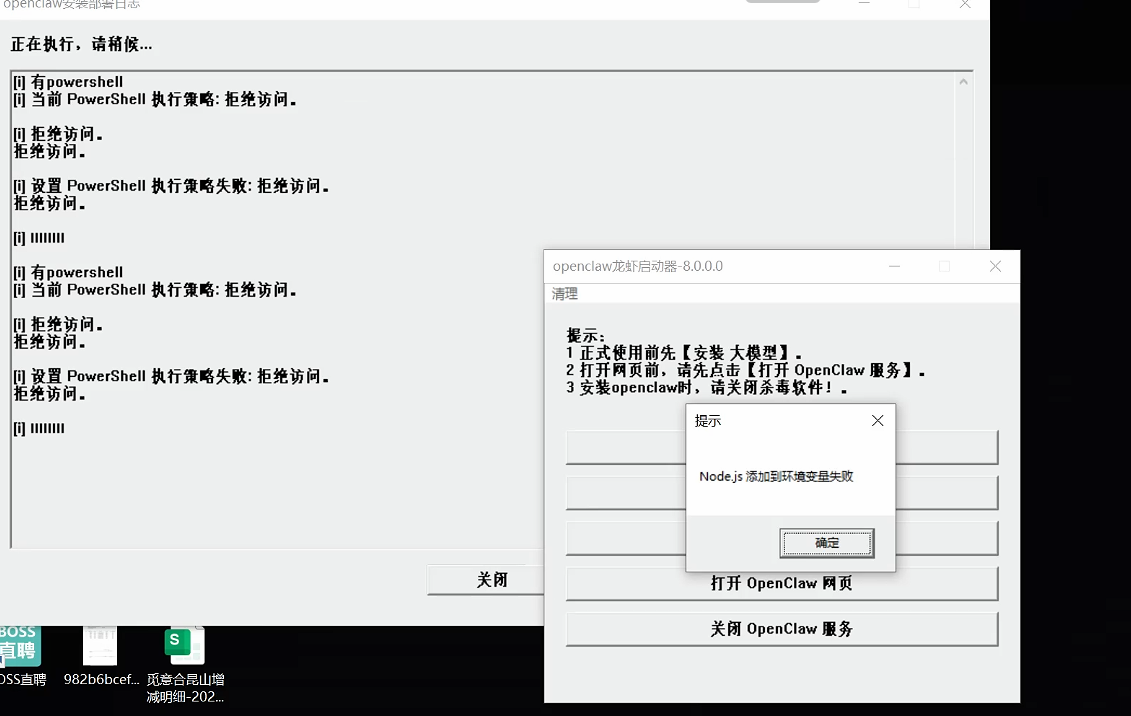Image resolution: width=1131 pixels, height=716 pixels.
Task: Click the launcher maximize control
Action: tap(944, 266)
